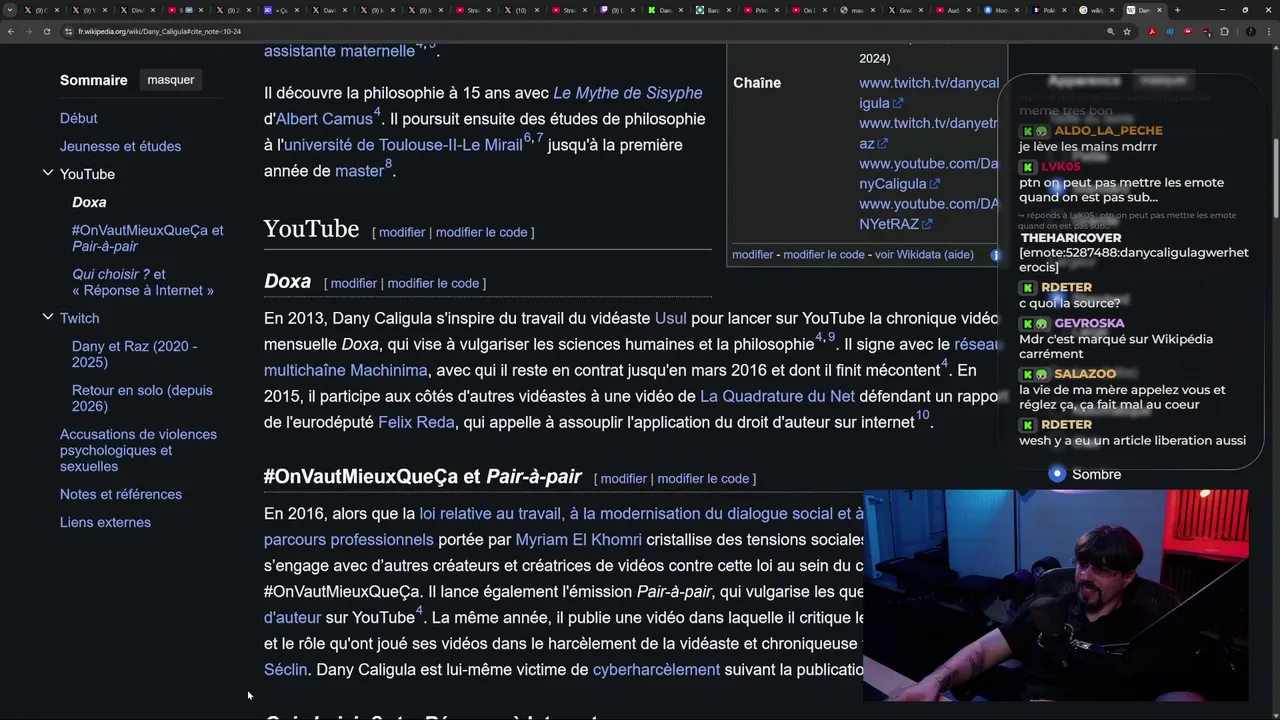Viewport: 1280px width, 720px height.
Task: Click username 'SALAZOO' in chat overlay
Action: coord(1085,374)
